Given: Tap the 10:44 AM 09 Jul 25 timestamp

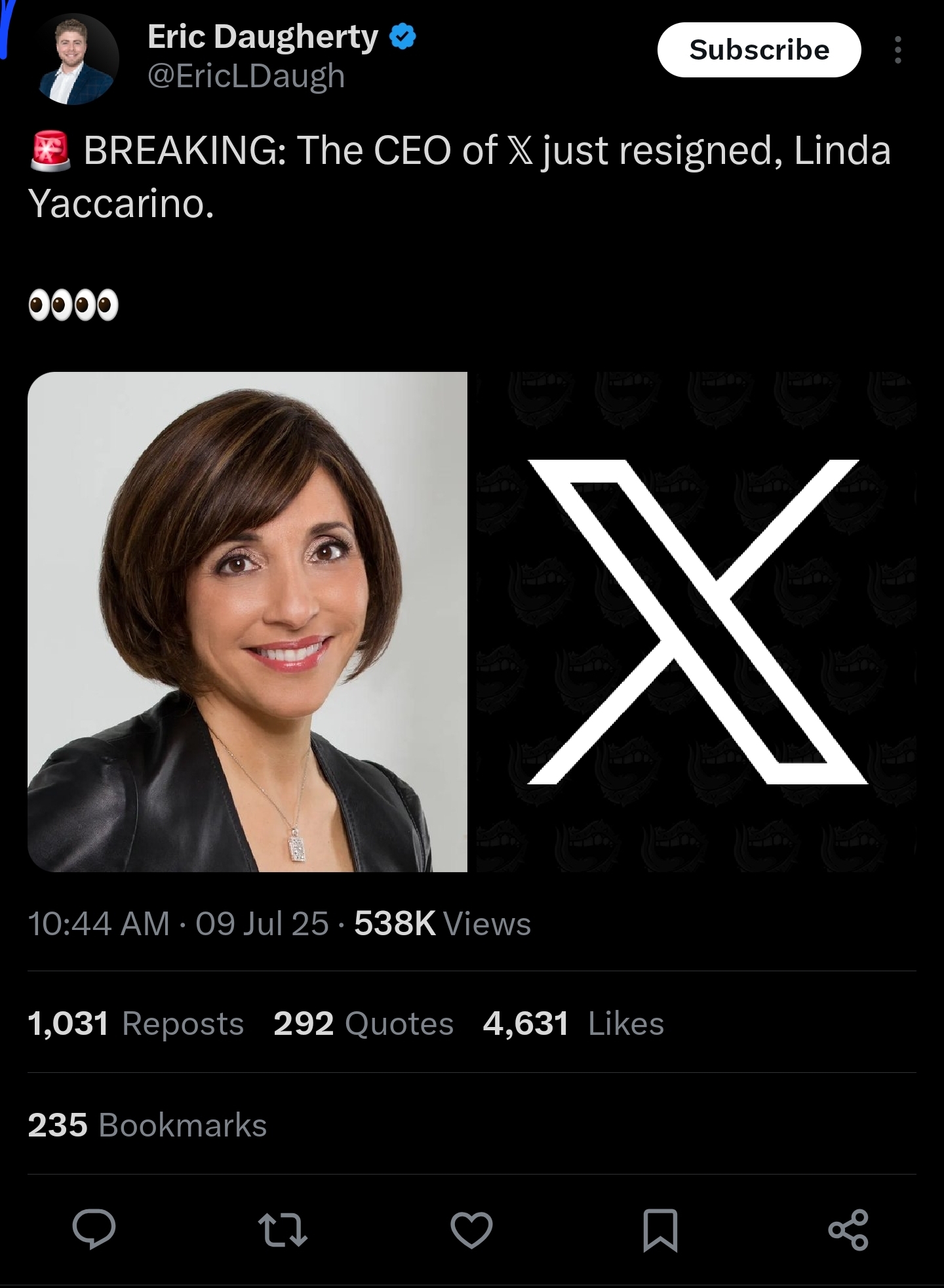Looking at the screenshot, I should point(178,923).
